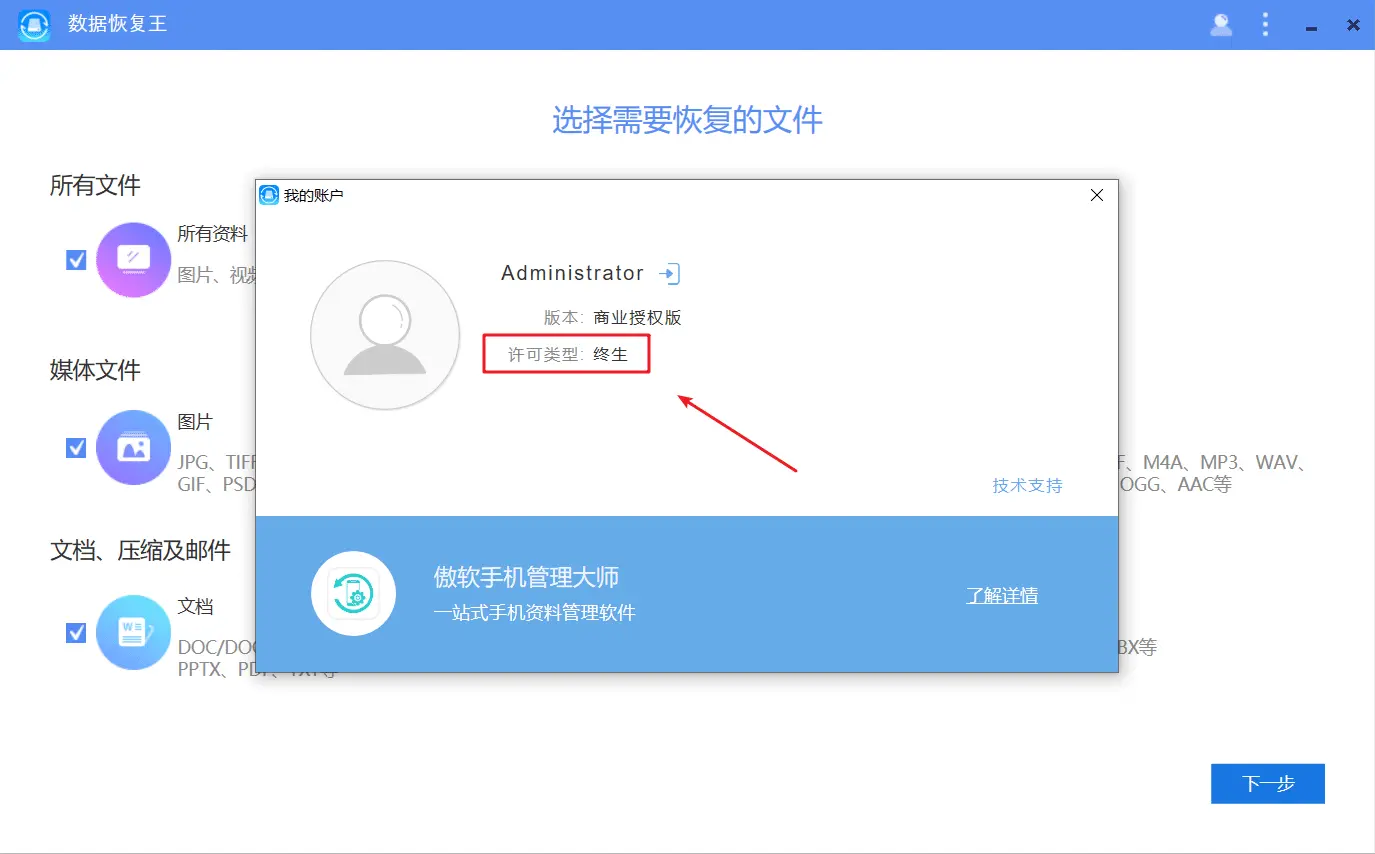Uncheck the 文档 checkbox
1375x854 pixels.
point(76,633)
